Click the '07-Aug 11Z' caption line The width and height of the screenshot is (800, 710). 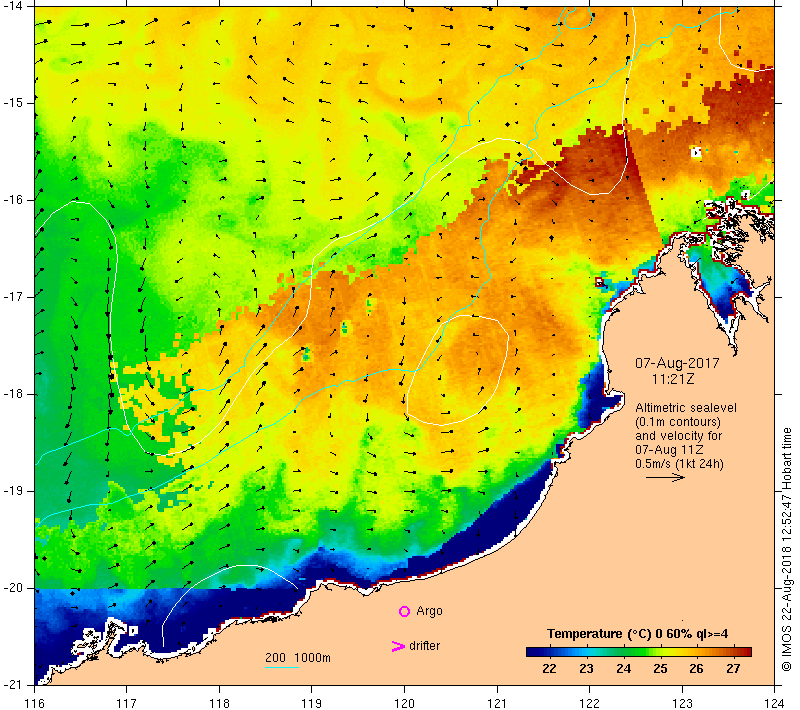point(669,450)
